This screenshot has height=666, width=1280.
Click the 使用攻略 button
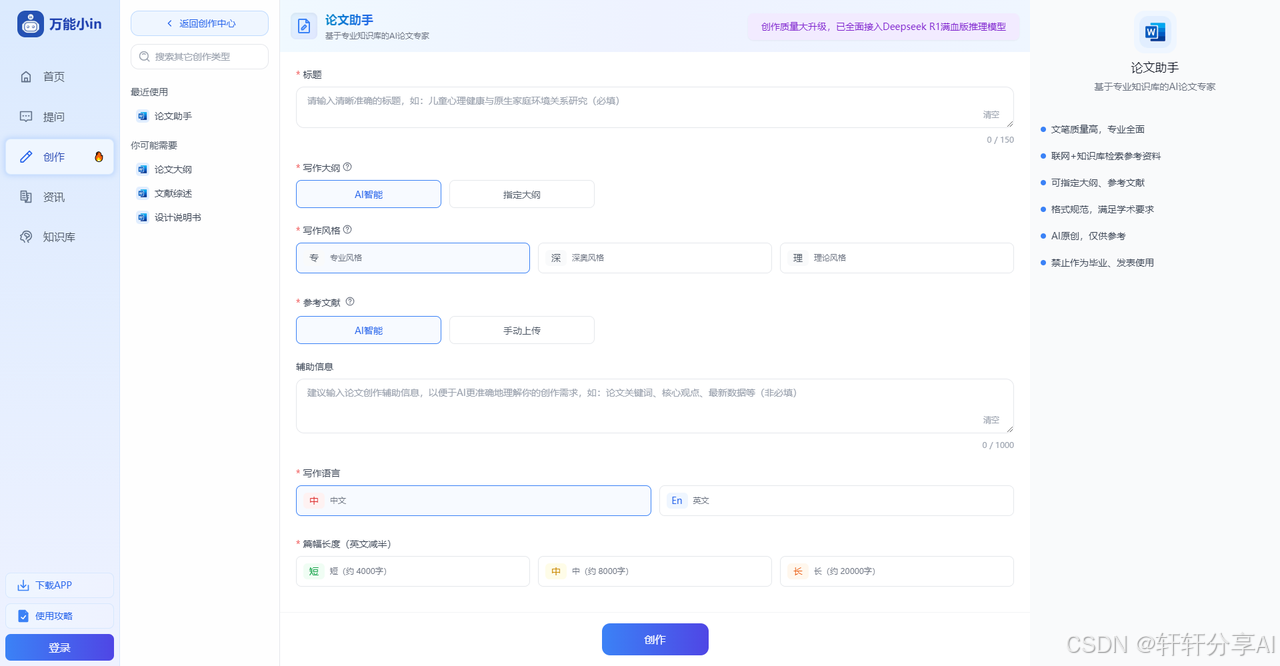(x=59, y=616)
